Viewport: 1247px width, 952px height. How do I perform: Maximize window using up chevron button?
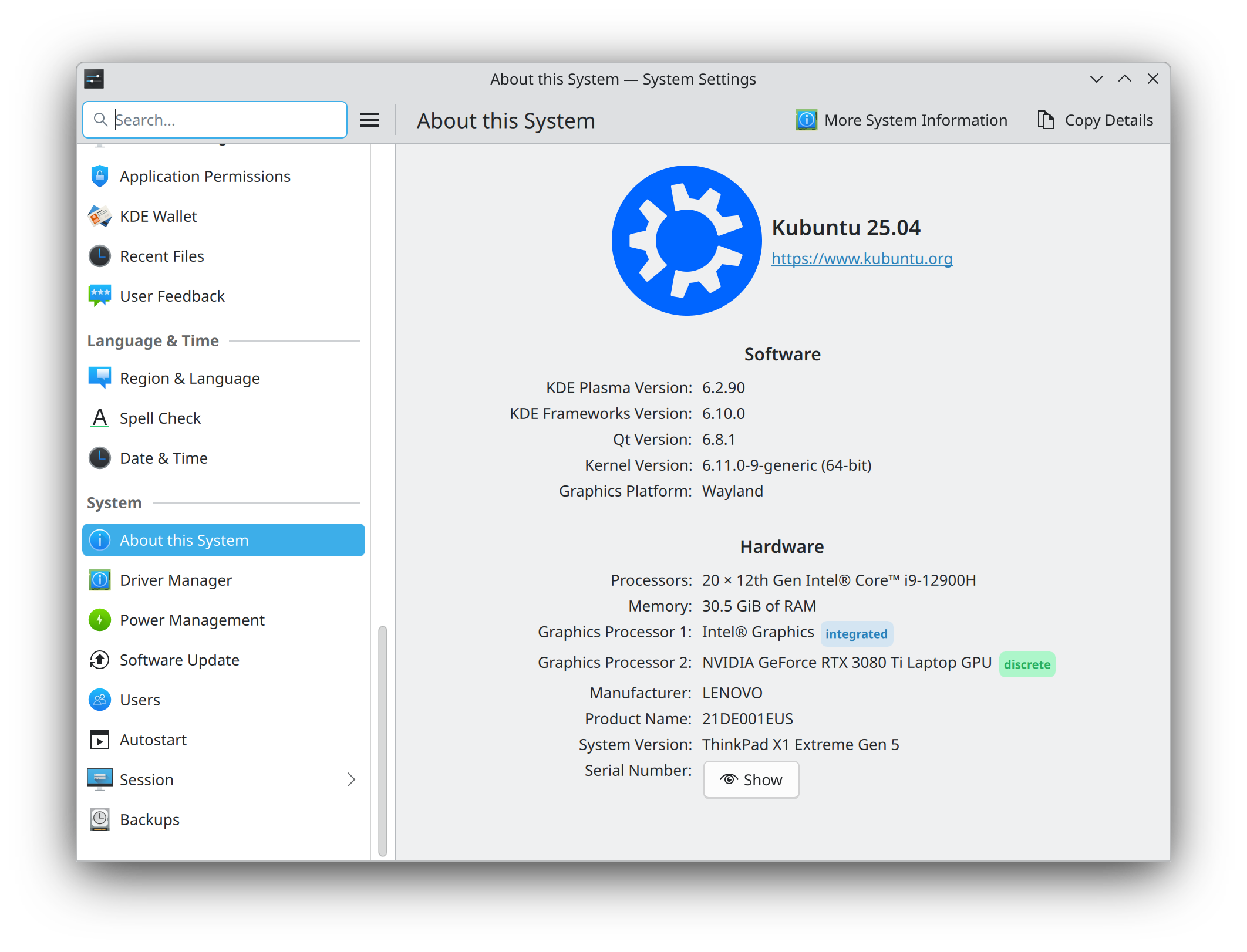coord(1124,79)
